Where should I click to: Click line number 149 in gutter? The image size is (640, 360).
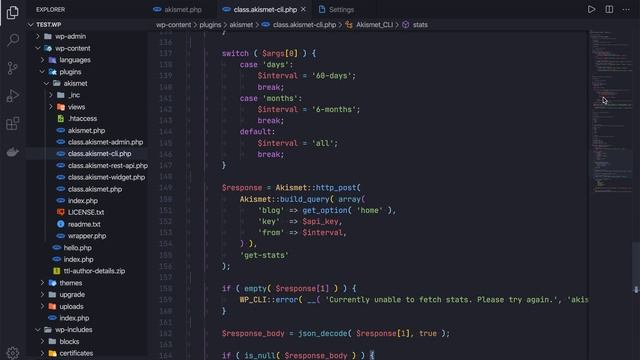click(x=166, y=188)
